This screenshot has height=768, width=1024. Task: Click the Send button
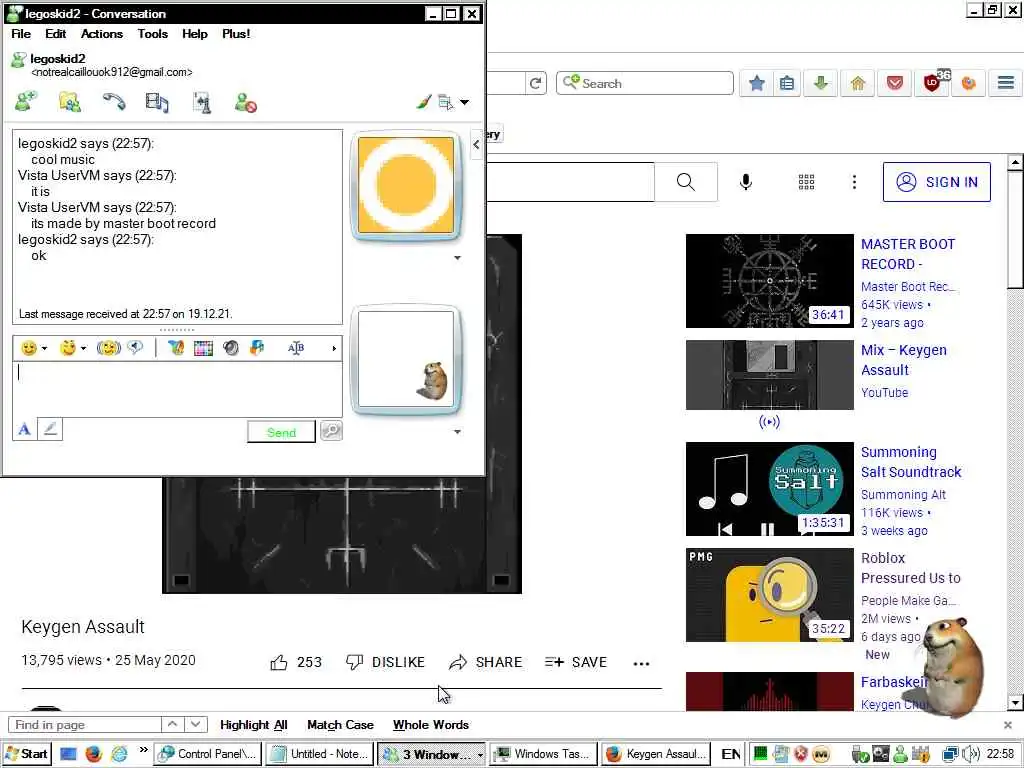pyautogui.click(x=281, y=432)
